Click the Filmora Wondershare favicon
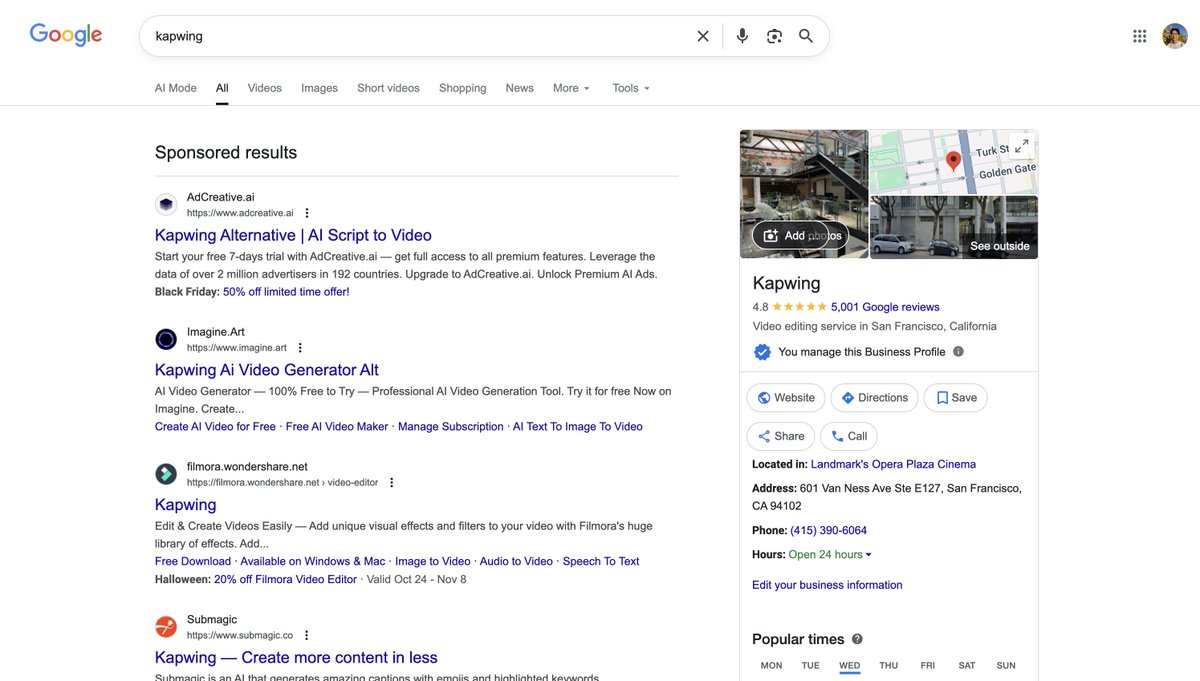This screenshot has width=1200, height=681. (x=166, y=474)
